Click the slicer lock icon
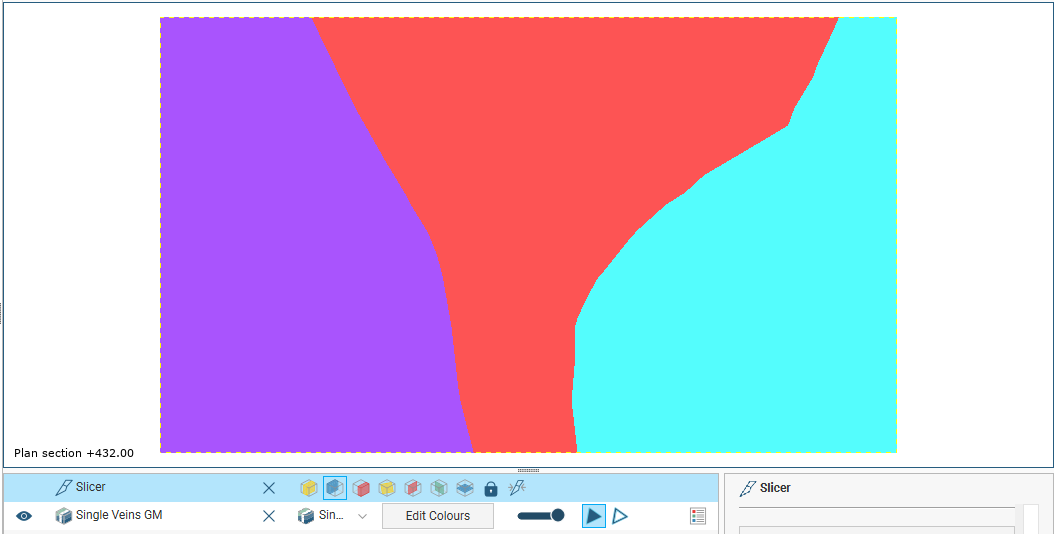This screenshot has height=534, width=1054. (x=491, y=488)
